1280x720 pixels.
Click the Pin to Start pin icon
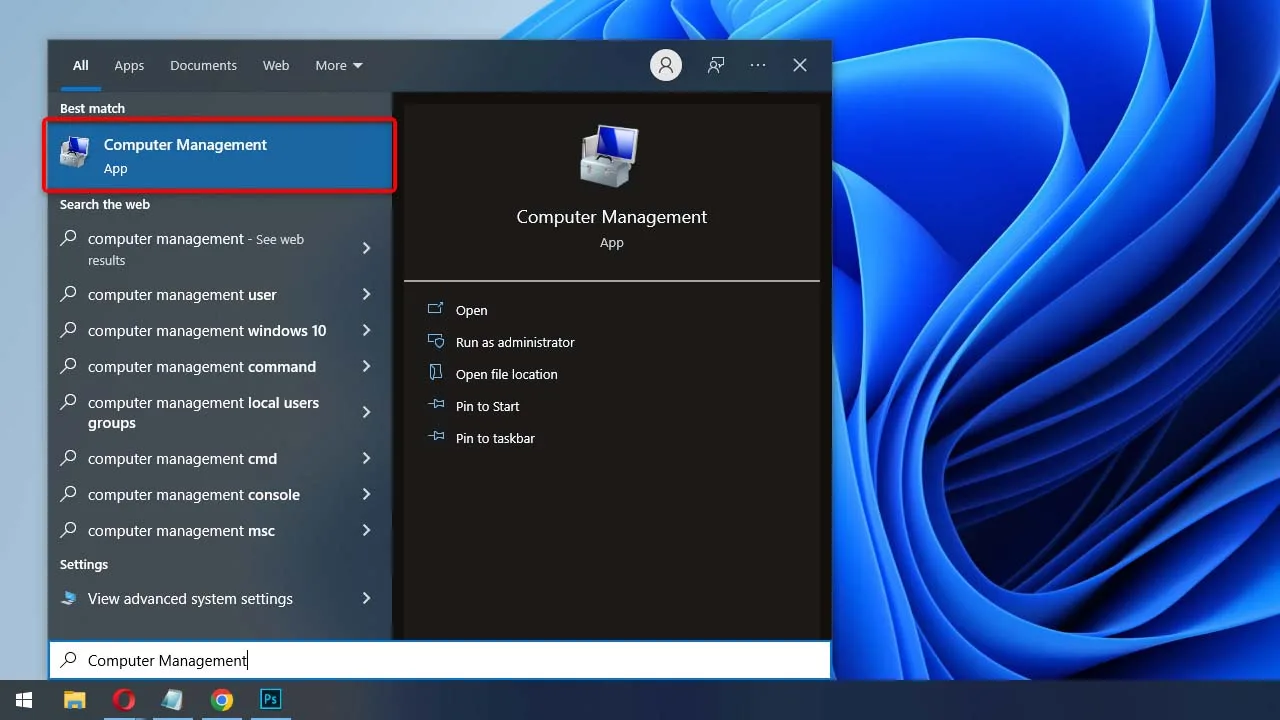pyautogui.click(x=435, y=405)
